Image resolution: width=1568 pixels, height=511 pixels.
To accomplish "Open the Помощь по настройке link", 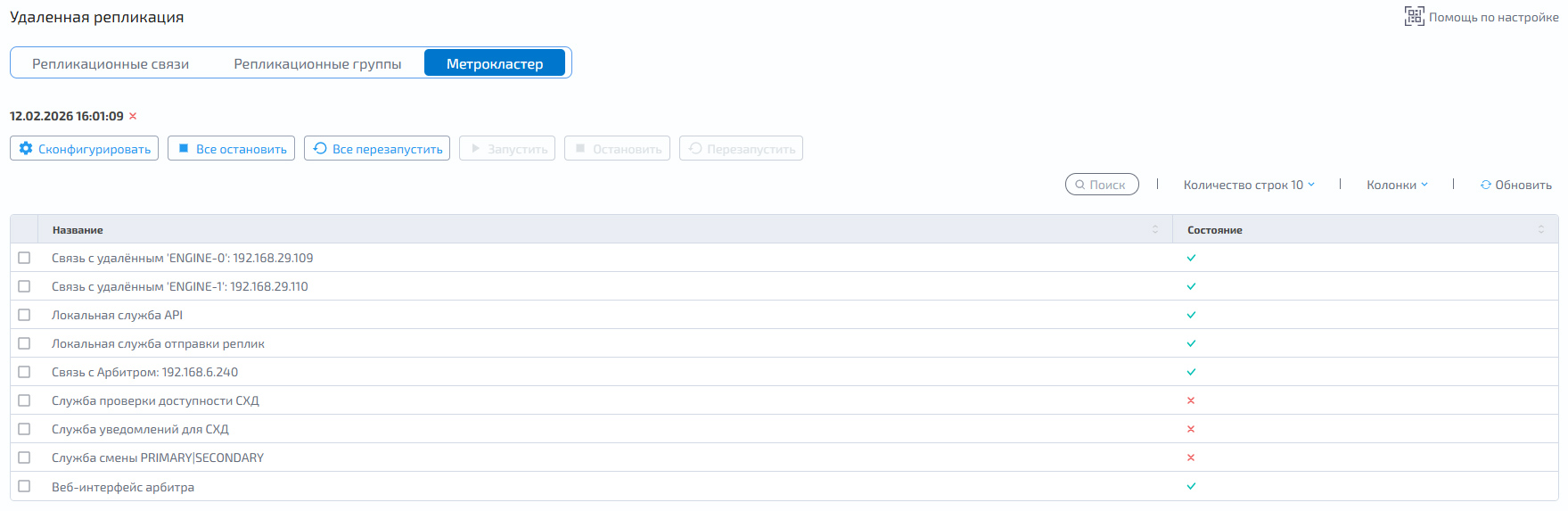I will pos(1493,17).
